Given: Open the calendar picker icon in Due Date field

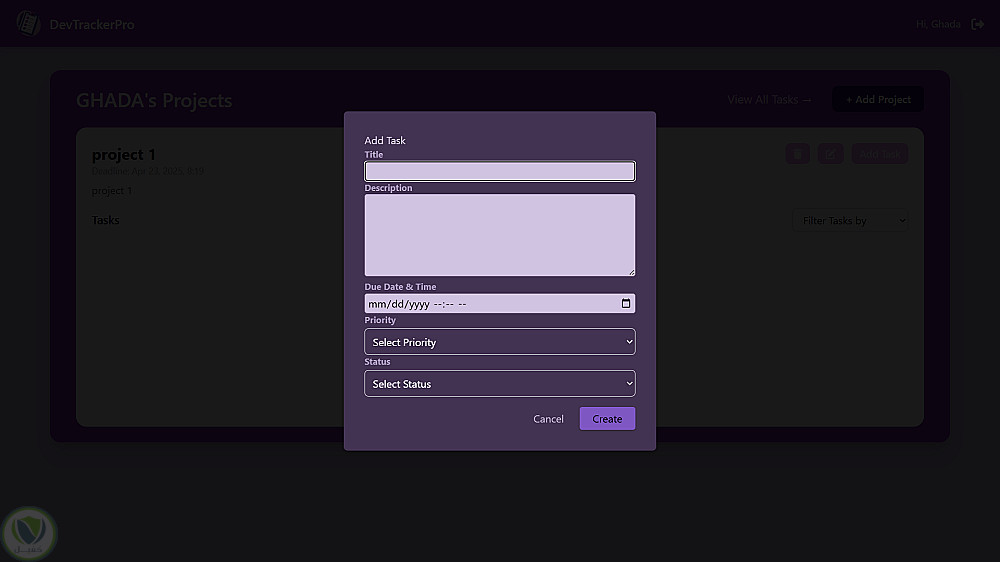Looking at the screenshot, I should (626, 304).
